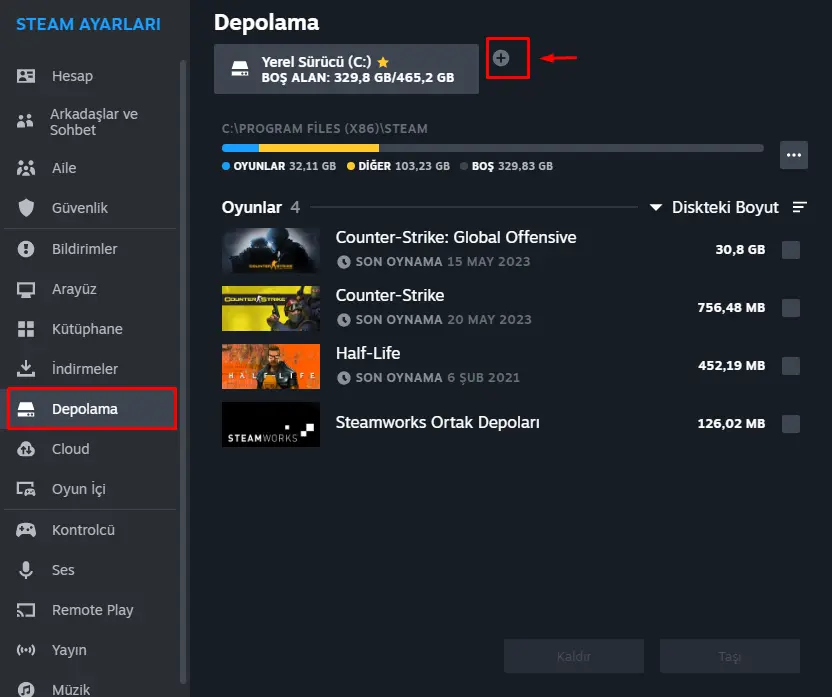The image size is (832, 697).
Task: Open the Hesap settings section
Action: click(x=91, y=76)
